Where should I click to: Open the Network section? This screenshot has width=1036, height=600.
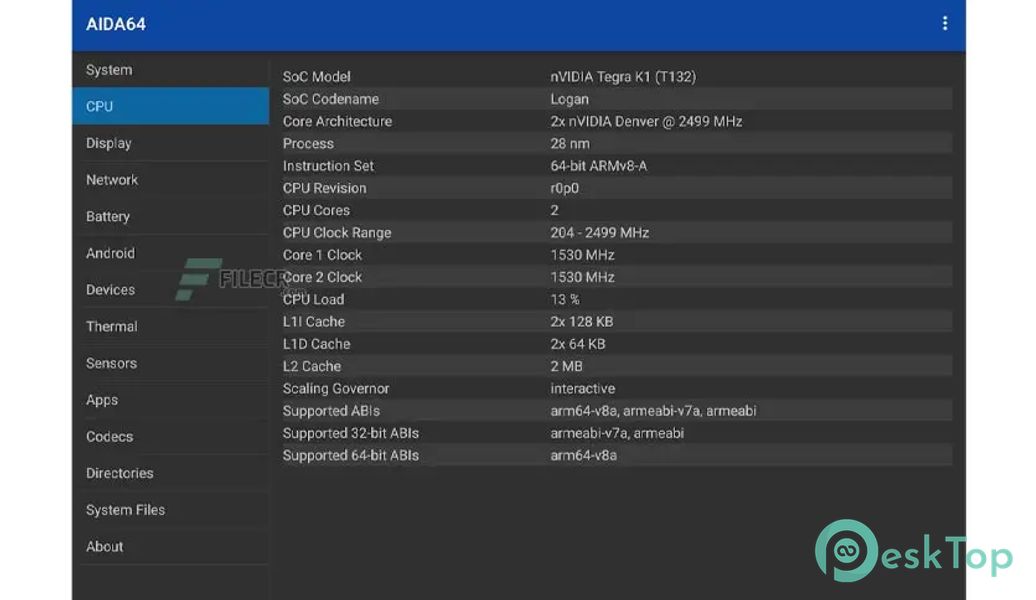(x=170, y=180)
